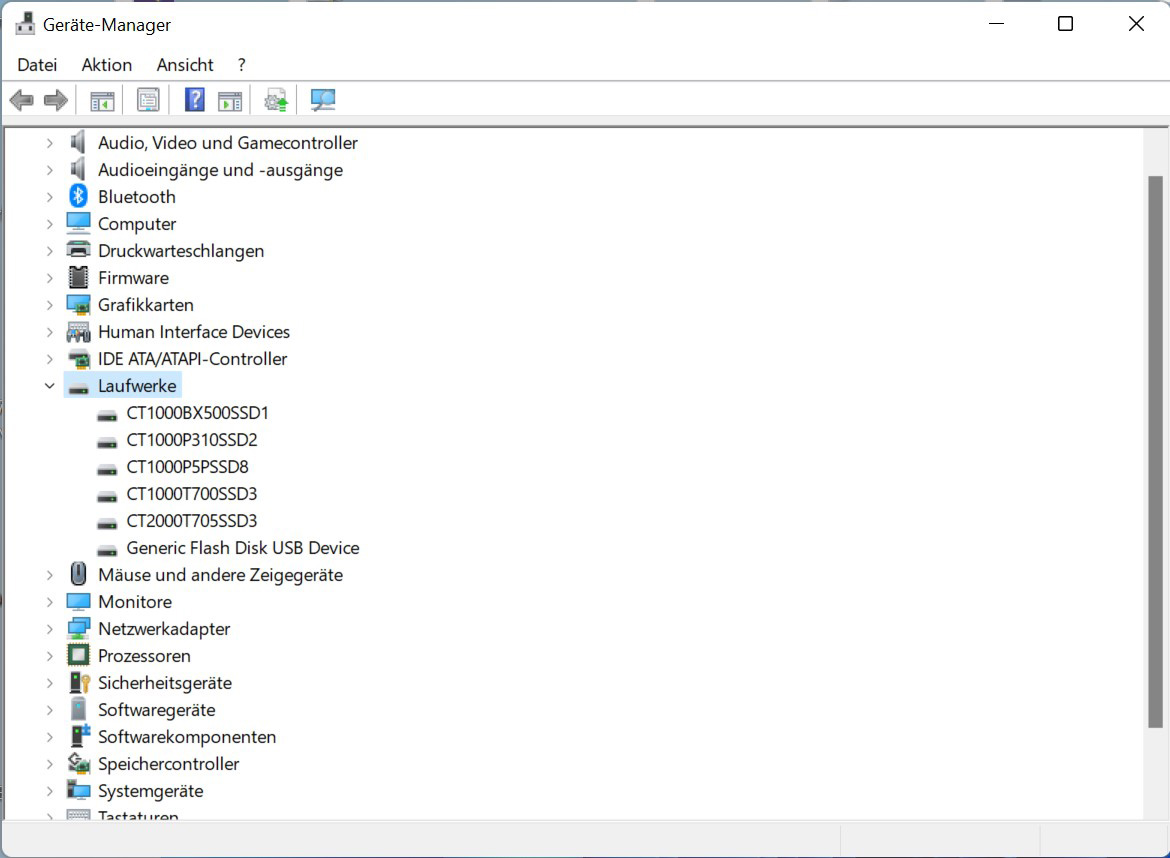
Task: Toggle the show/hide action pane toolbar icon
Action: tap(230, 100)
